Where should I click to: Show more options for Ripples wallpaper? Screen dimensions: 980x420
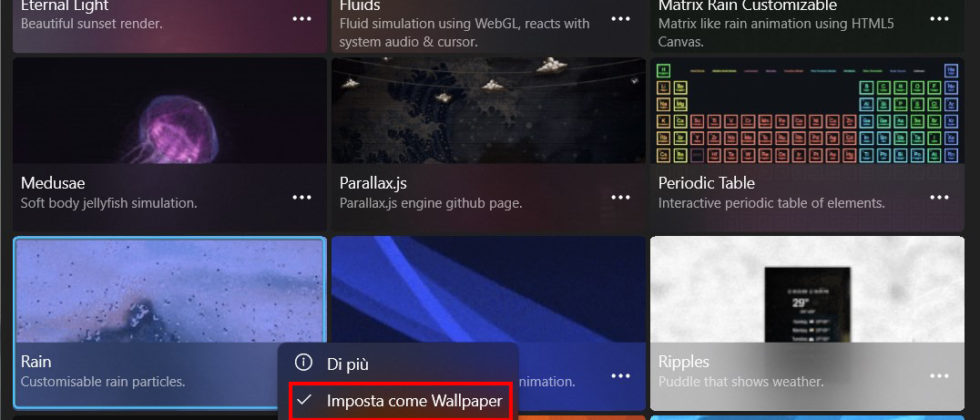click(939, 376)
